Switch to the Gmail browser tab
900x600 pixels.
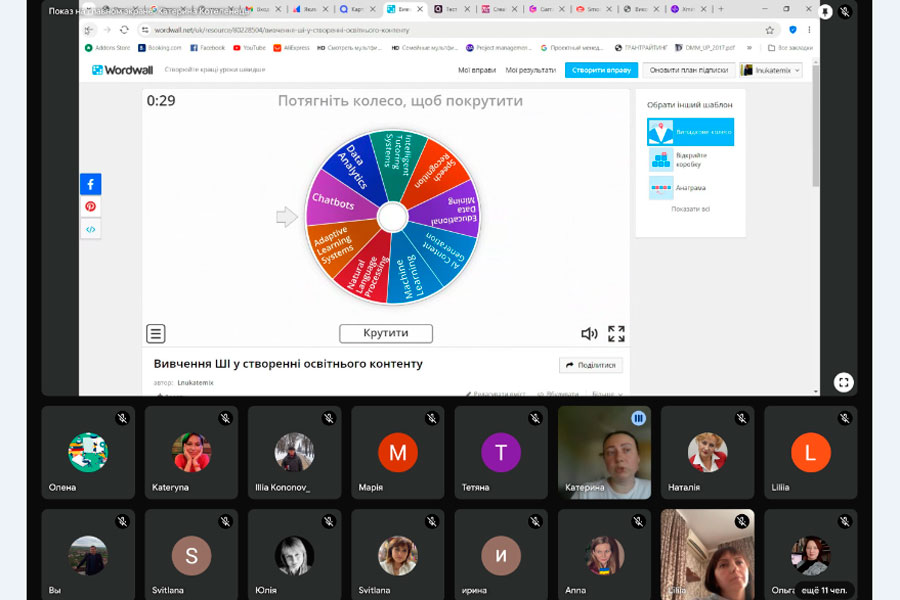(x=263, y=9)
